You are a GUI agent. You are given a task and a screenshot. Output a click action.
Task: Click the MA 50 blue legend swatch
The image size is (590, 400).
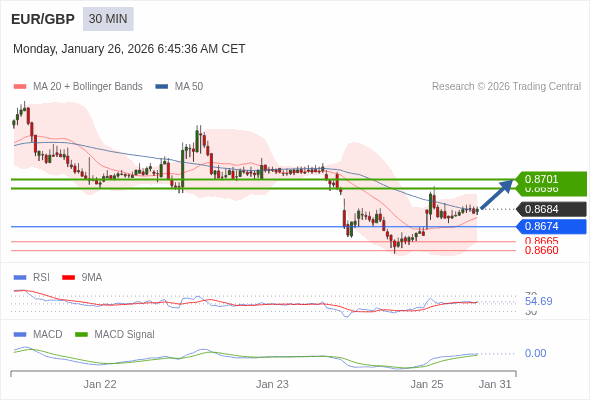point(162,87)
